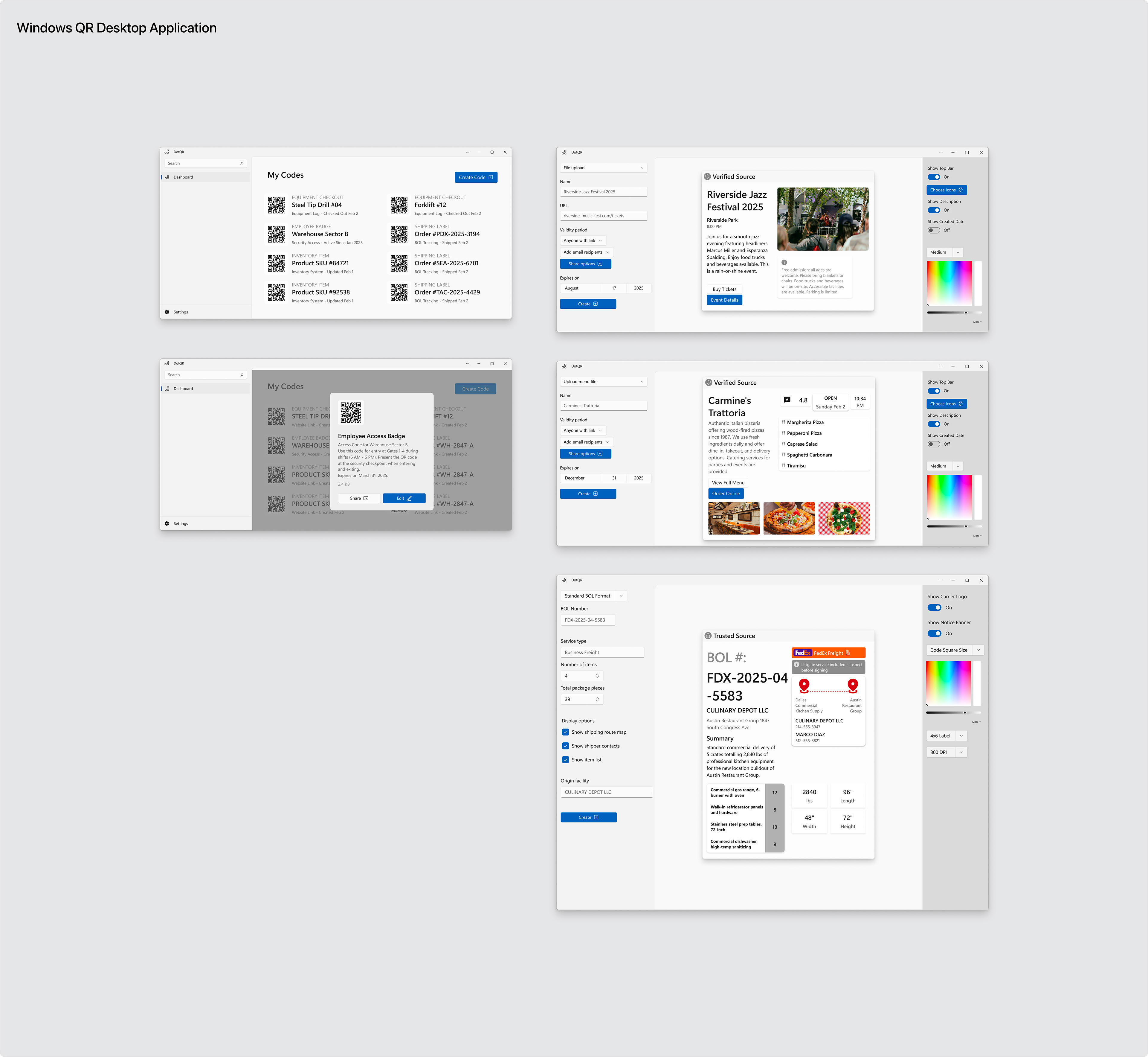This screenshot has width=1148, height=1057.
Task: Turn off the Show Carrier Logo toggle
Action: 934,607
